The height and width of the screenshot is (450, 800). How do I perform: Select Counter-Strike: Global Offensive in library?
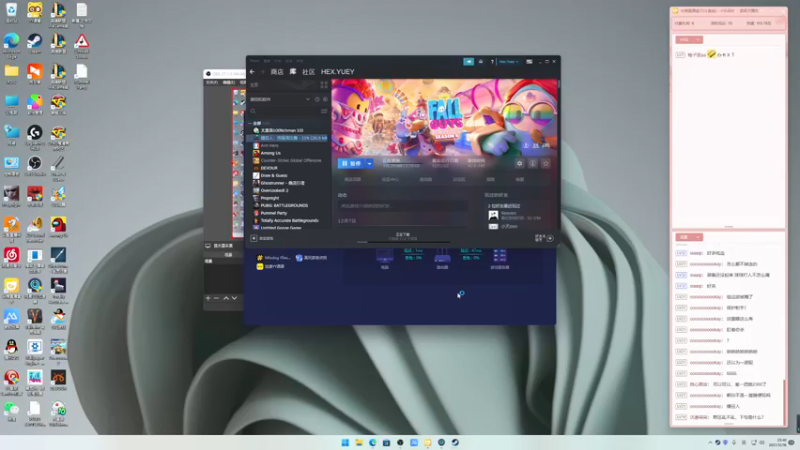(291, 160)
